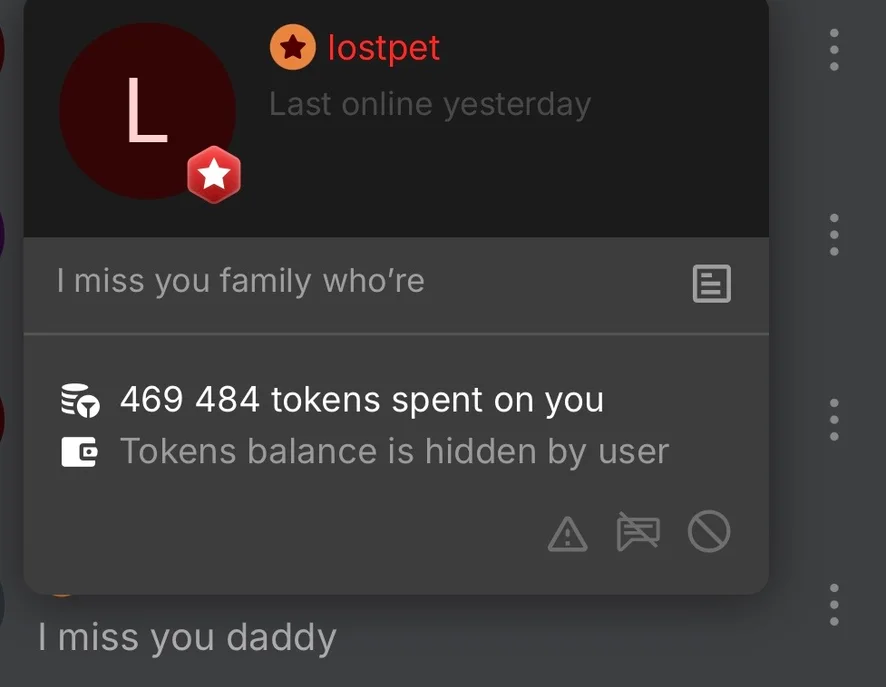Click the wallet icon beside tokens balance
This screenshot has height=687, width=886.
pyautogui.click(x=79, y=452)
